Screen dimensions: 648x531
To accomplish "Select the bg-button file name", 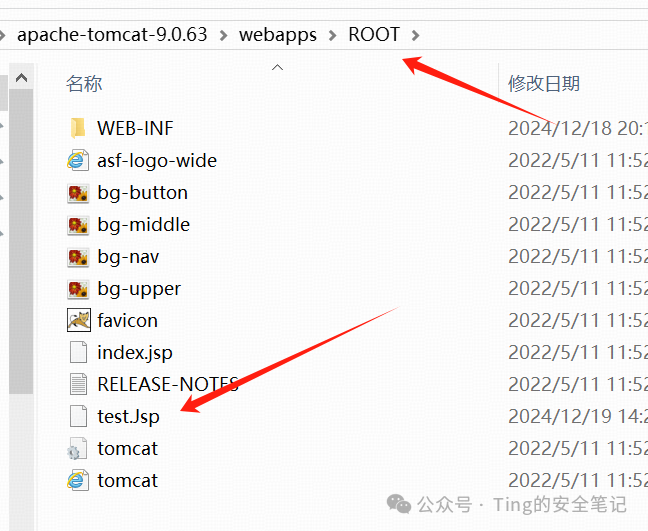I will point(143,193).
